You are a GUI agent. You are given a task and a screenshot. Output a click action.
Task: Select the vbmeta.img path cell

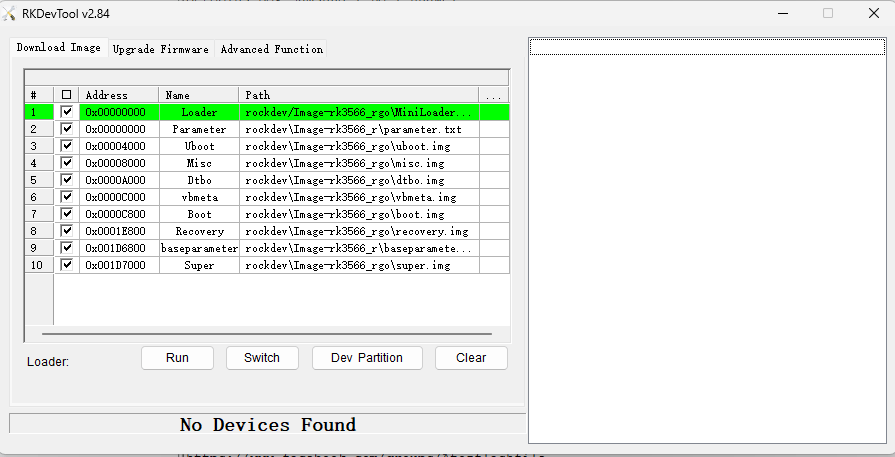[x=359, y=197]
